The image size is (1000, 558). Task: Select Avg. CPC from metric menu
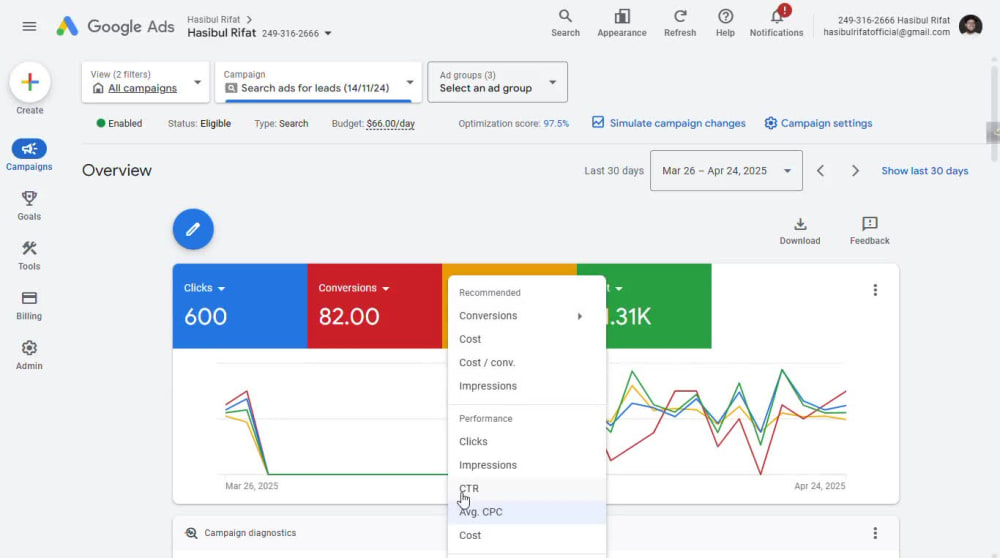[527, 512]
